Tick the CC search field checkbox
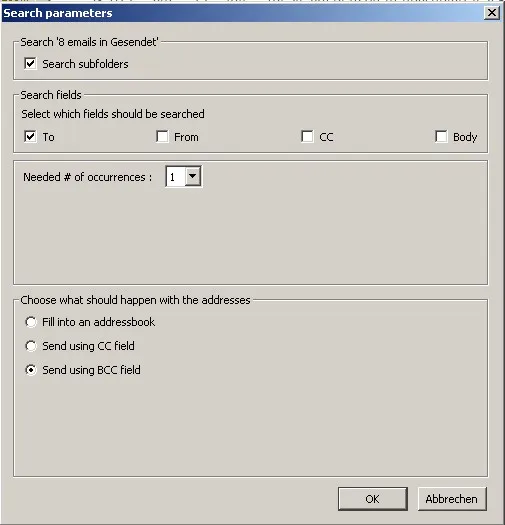The height and width of the screenshot is (525, 505). pos(307,137)
